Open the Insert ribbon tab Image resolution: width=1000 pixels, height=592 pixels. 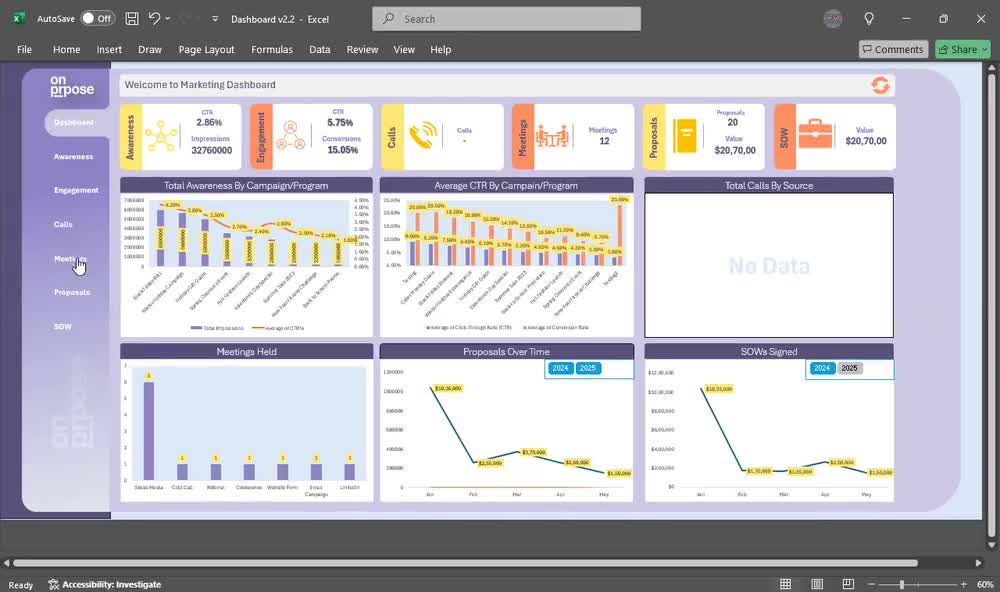tap(109, 49)
